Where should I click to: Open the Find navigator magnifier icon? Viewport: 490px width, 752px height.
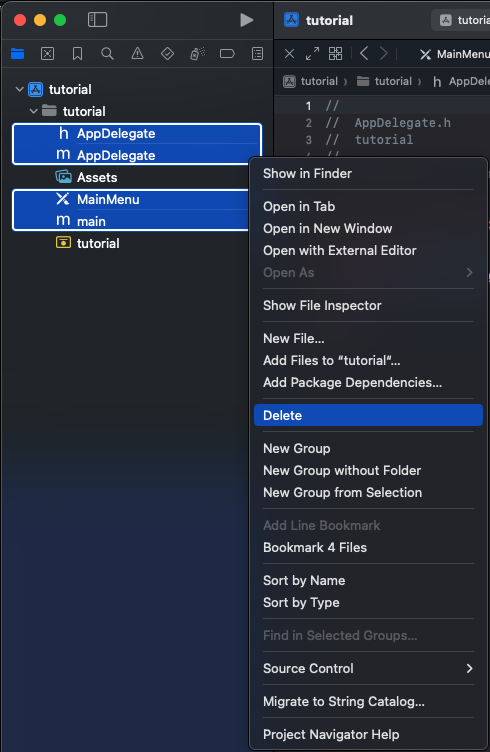107,53
